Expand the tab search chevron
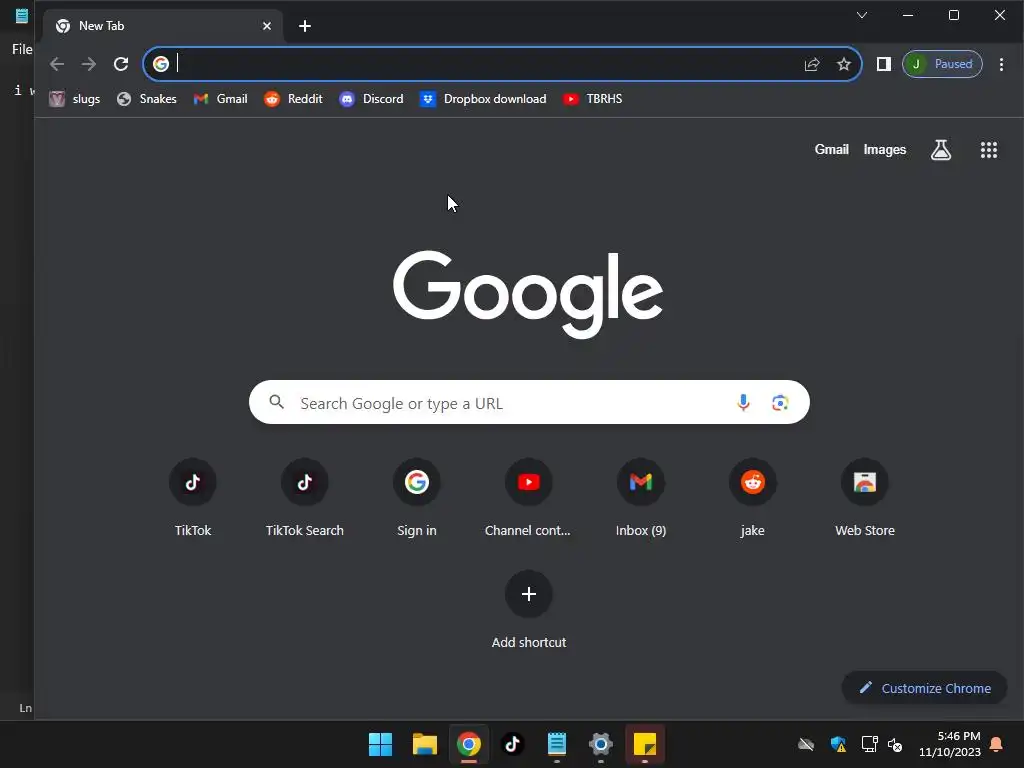Screen dimensions: 1024x768 (862, 15)
